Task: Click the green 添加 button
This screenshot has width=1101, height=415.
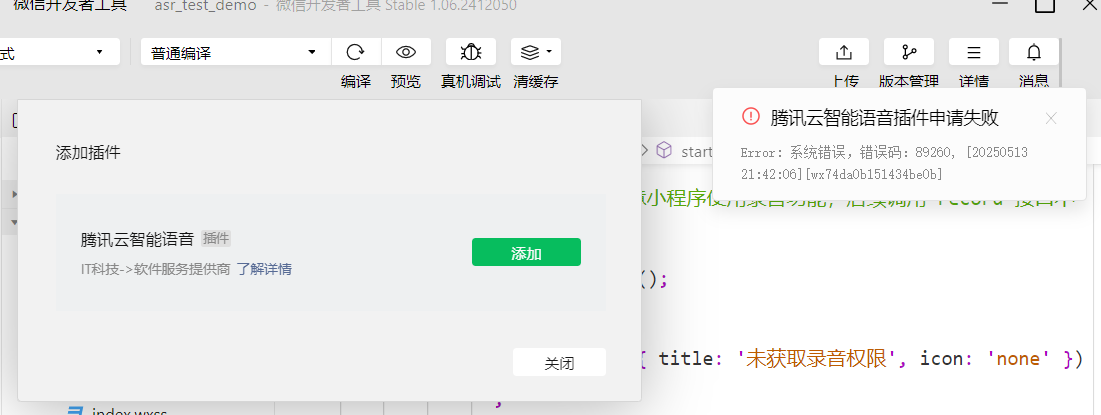Action: coord(526,252)
